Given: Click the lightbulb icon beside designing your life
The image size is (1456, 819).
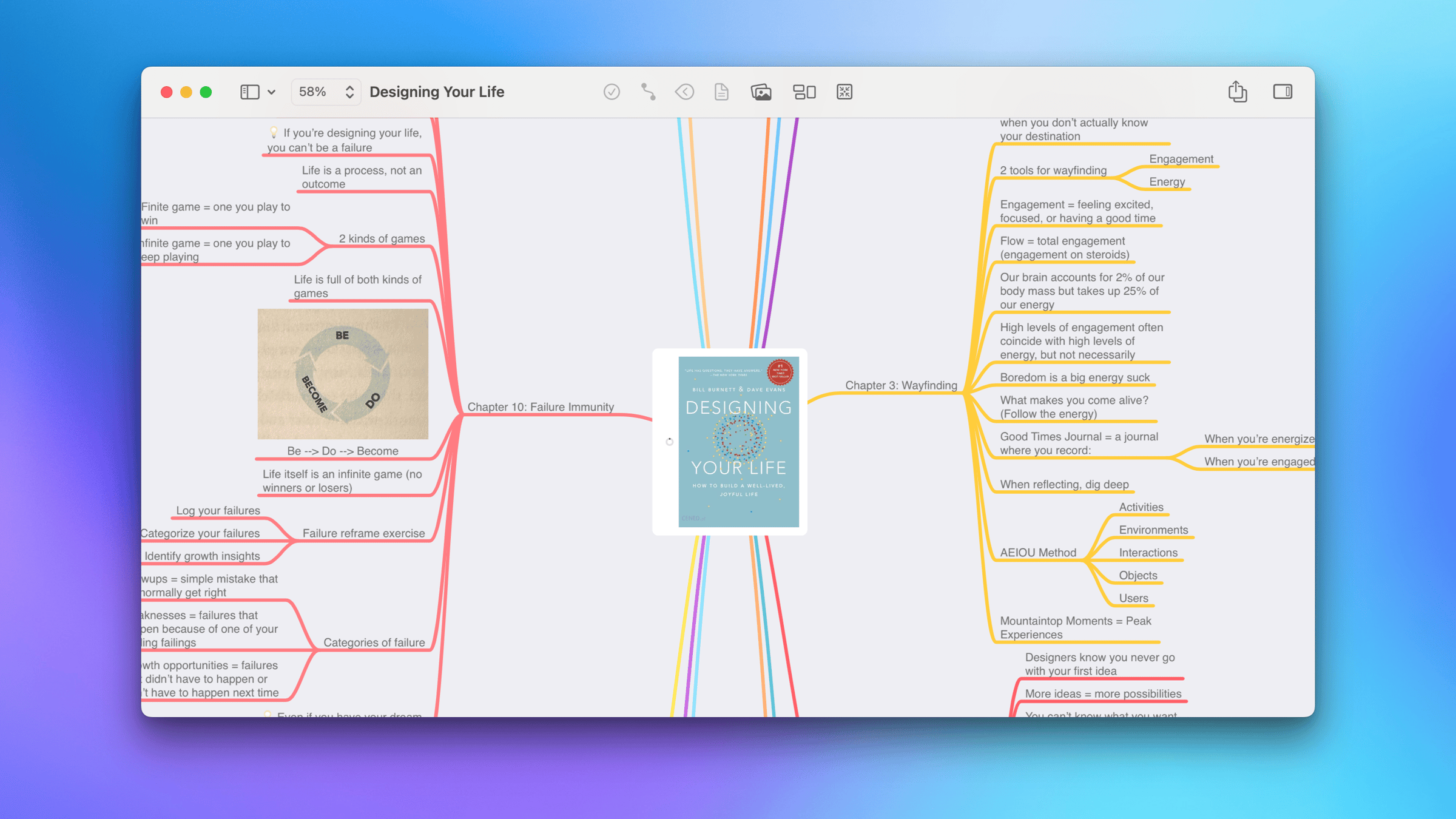Looking at the screenshot, I should 274,132.
